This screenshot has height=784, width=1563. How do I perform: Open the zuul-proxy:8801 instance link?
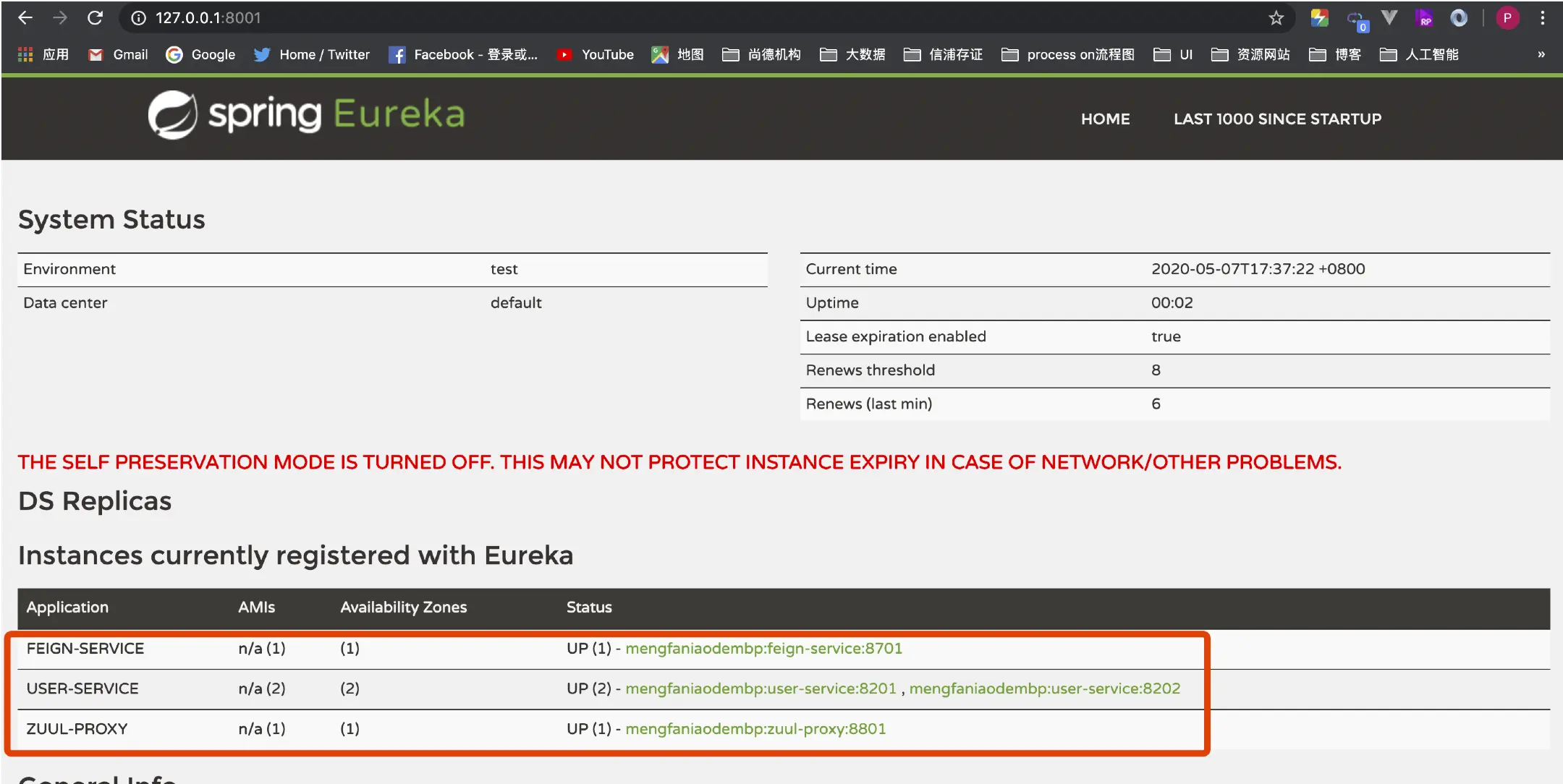pyautogui.click(x=755, y=728)
